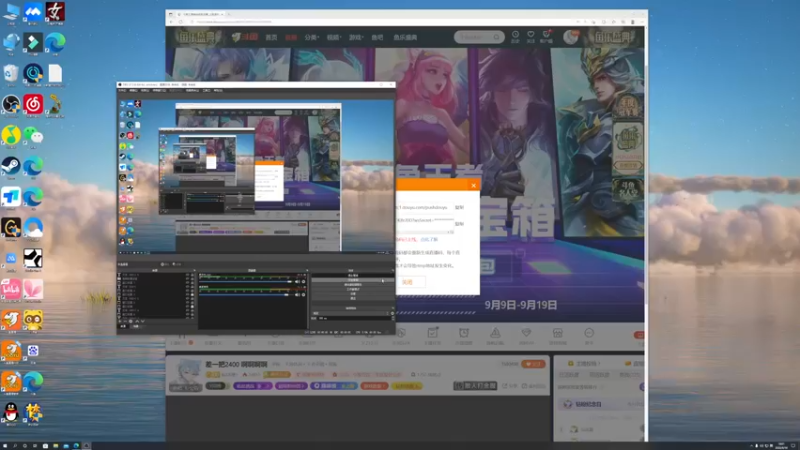Click the streamer avatar below the video

click(185, 375)
